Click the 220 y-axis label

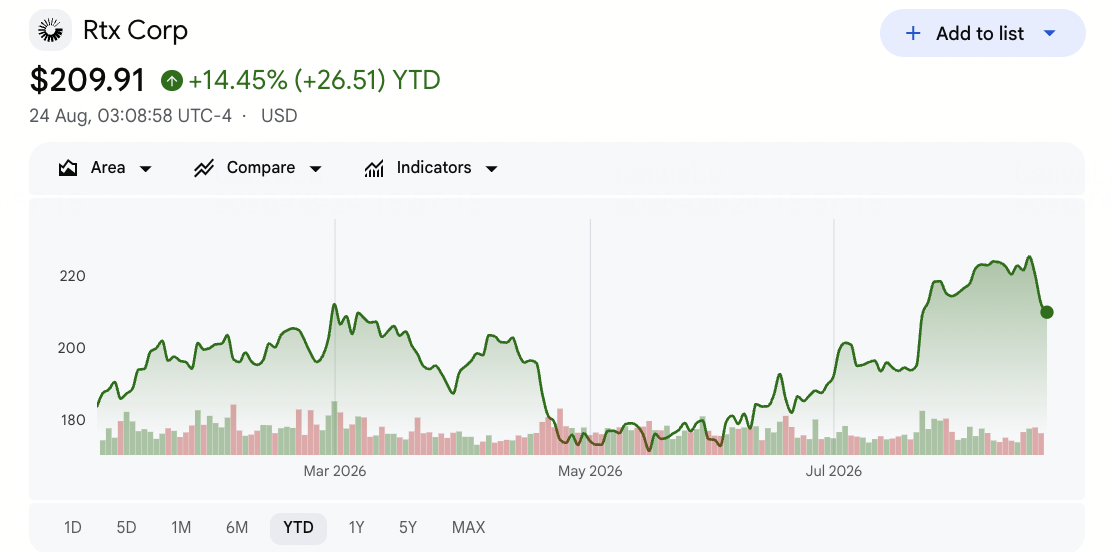coord(72,276)
